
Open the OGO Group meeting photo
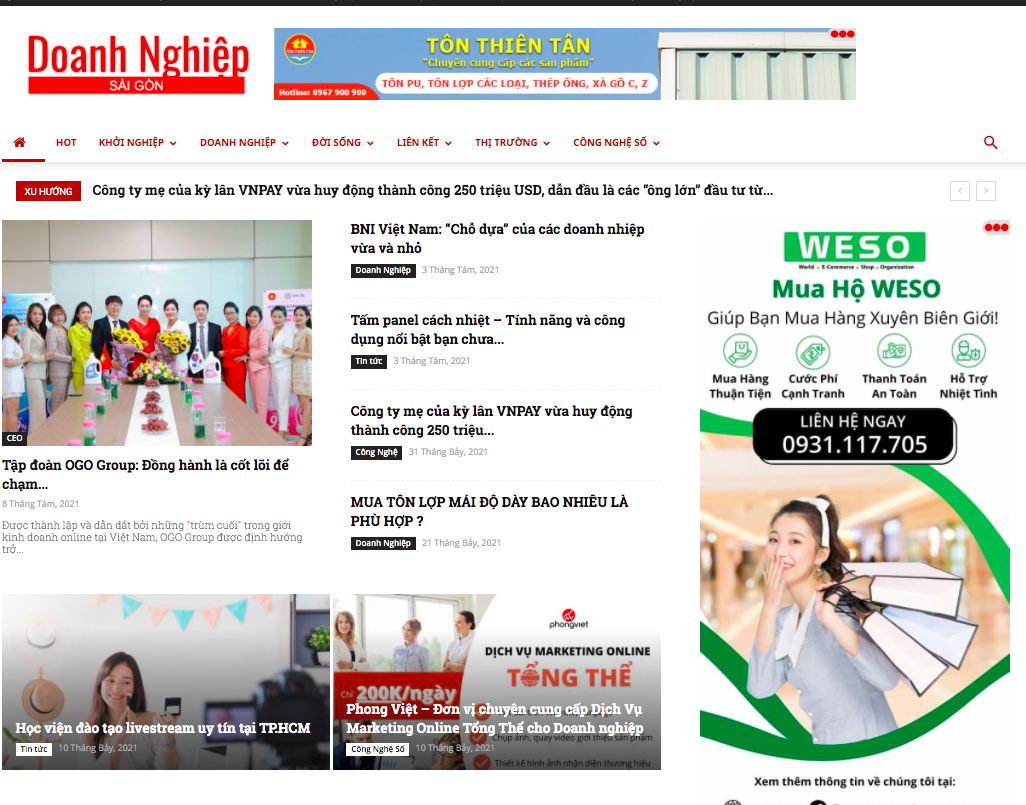click(157, 332)
